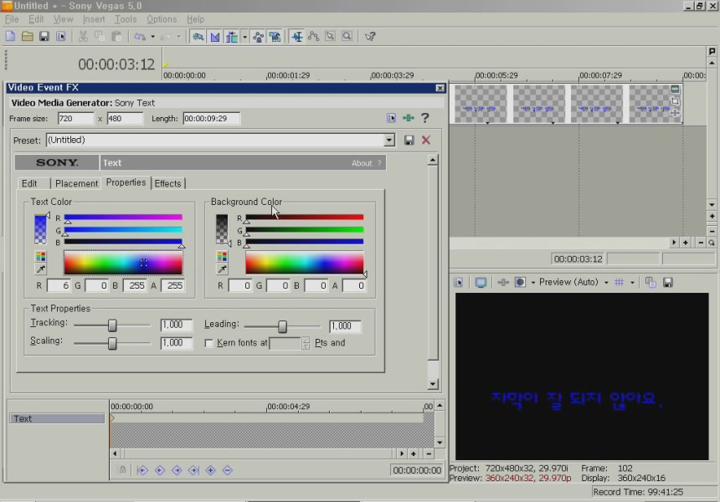Screen dimensions: 720x502
Task: Expand the Preset dropdown list
Action: (x=389, y=140)
